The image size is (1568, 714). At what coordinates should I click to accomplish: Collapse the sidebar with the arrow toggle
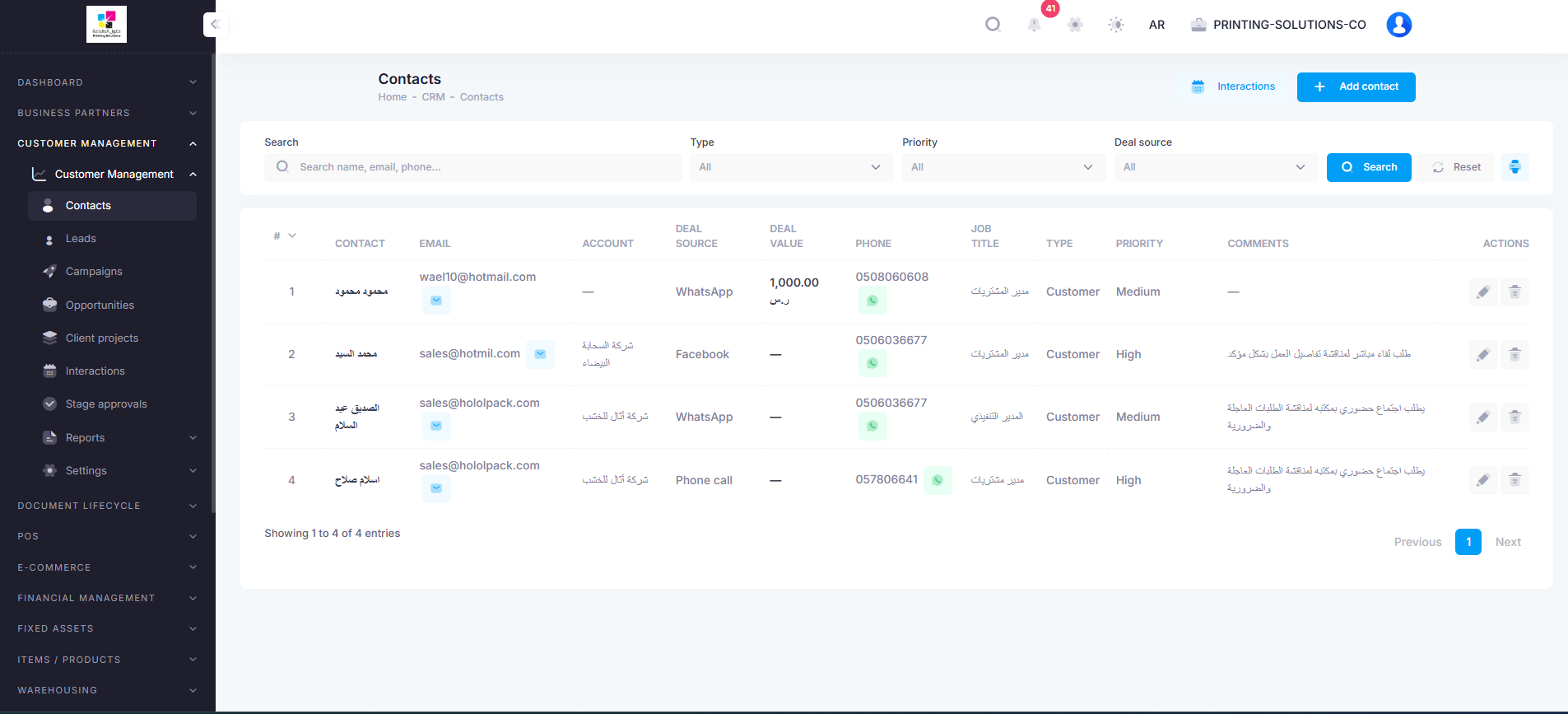[x=215, y=25]
